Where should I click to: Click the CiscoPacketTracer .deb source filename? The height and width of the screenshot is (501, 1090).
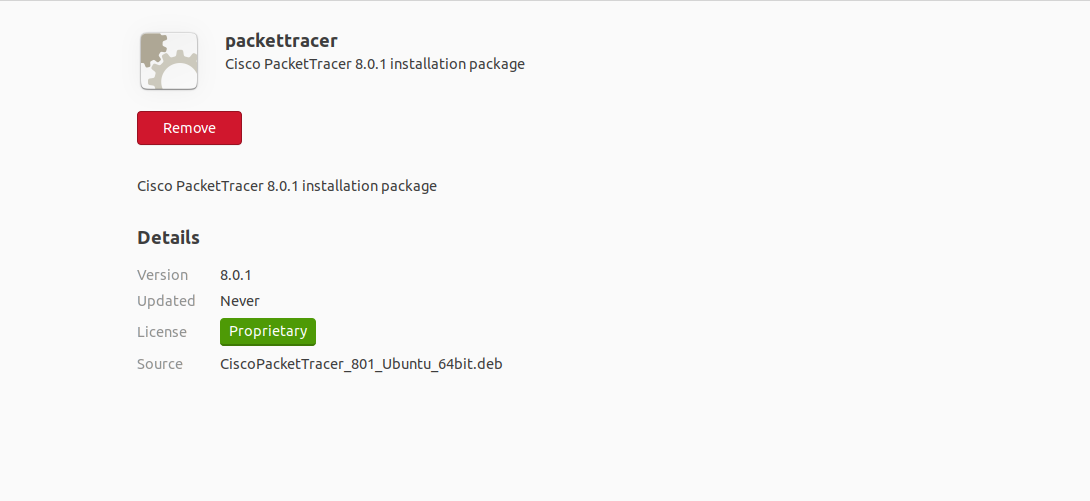click(x=361, y=364)
